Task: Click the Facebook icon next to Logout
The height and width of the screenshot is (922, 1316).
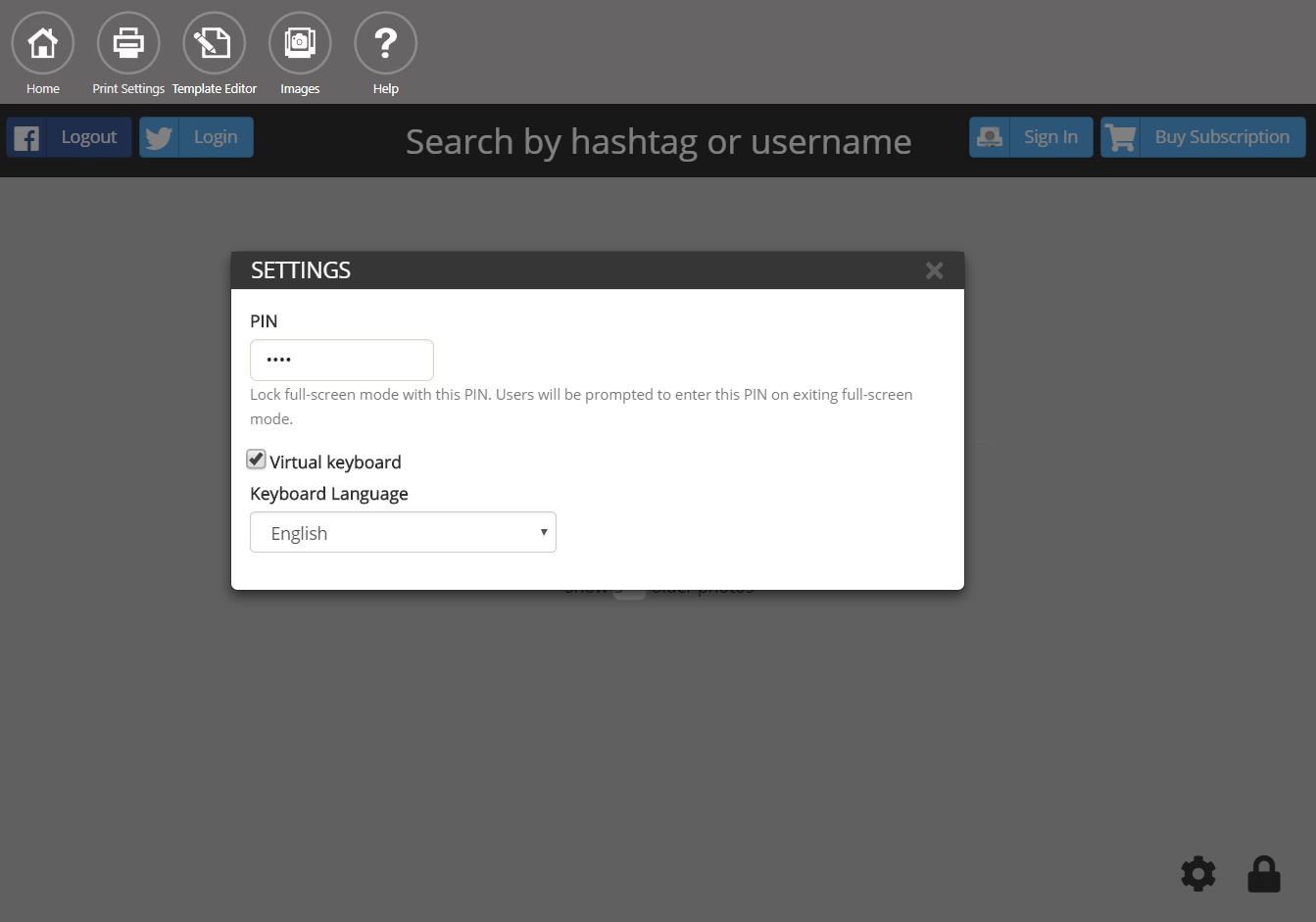Action: click(x=27, y=137)
